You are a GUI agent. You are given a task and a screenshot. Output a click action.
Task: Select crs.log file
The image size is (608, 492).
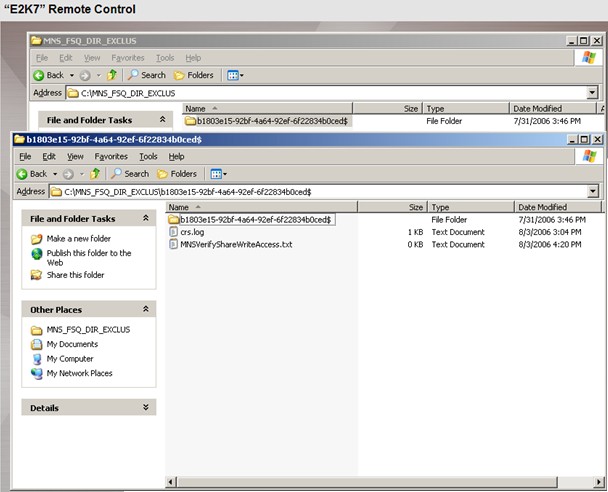(187, 232)
